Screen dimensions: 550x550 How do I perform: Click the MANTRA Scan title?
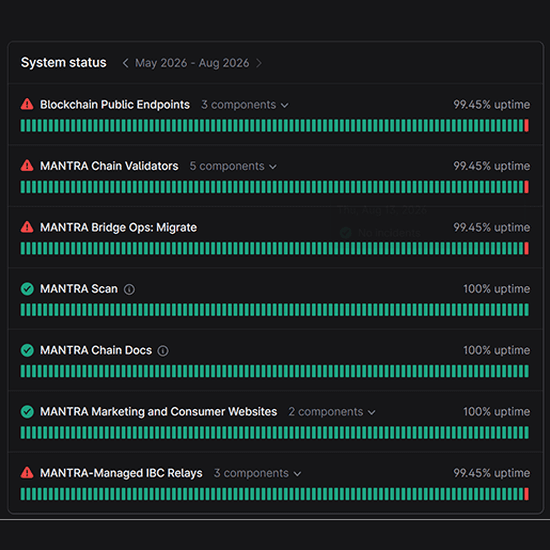click(79, 289)
